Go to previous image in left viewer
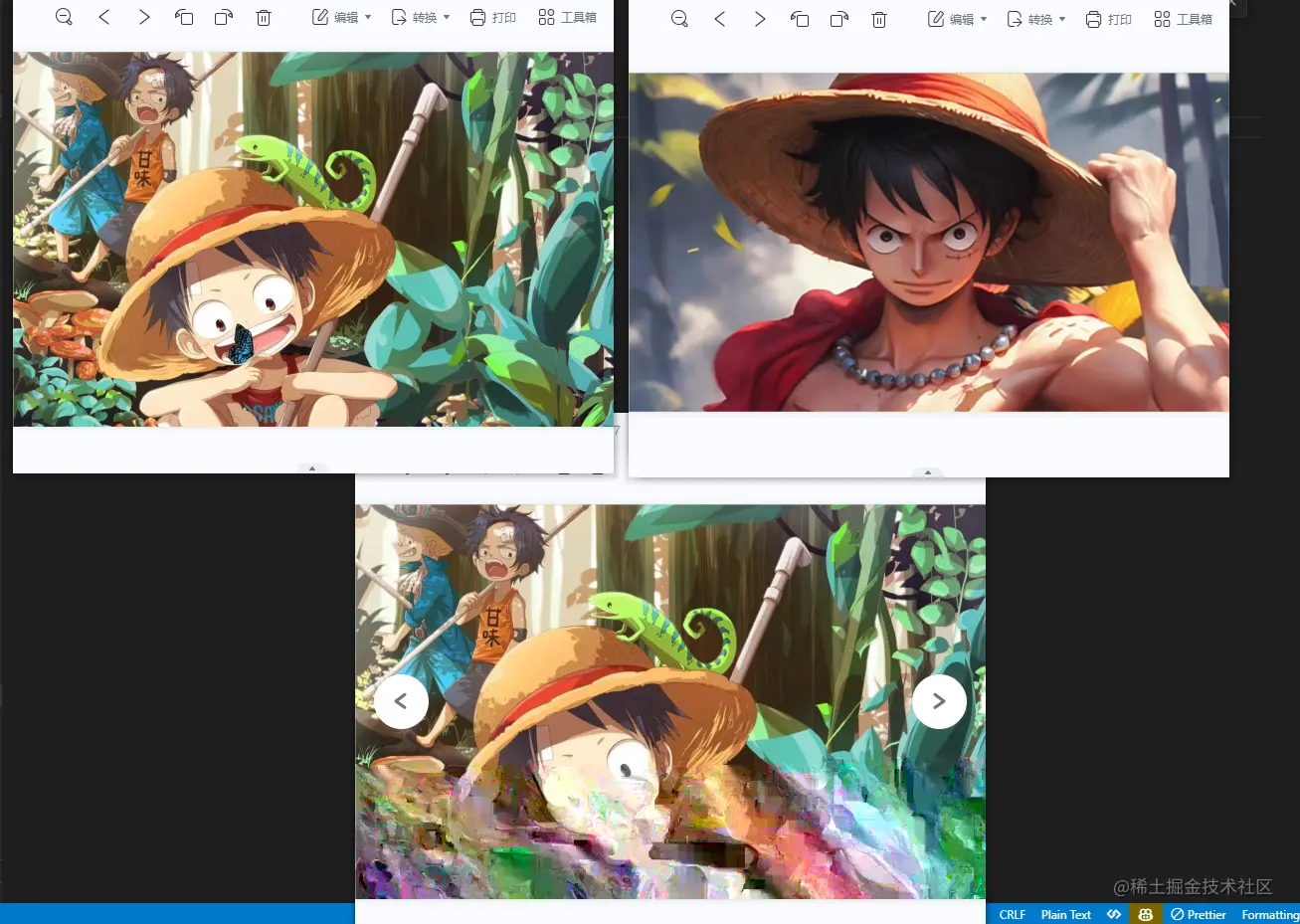 click(x=104, y=17)
